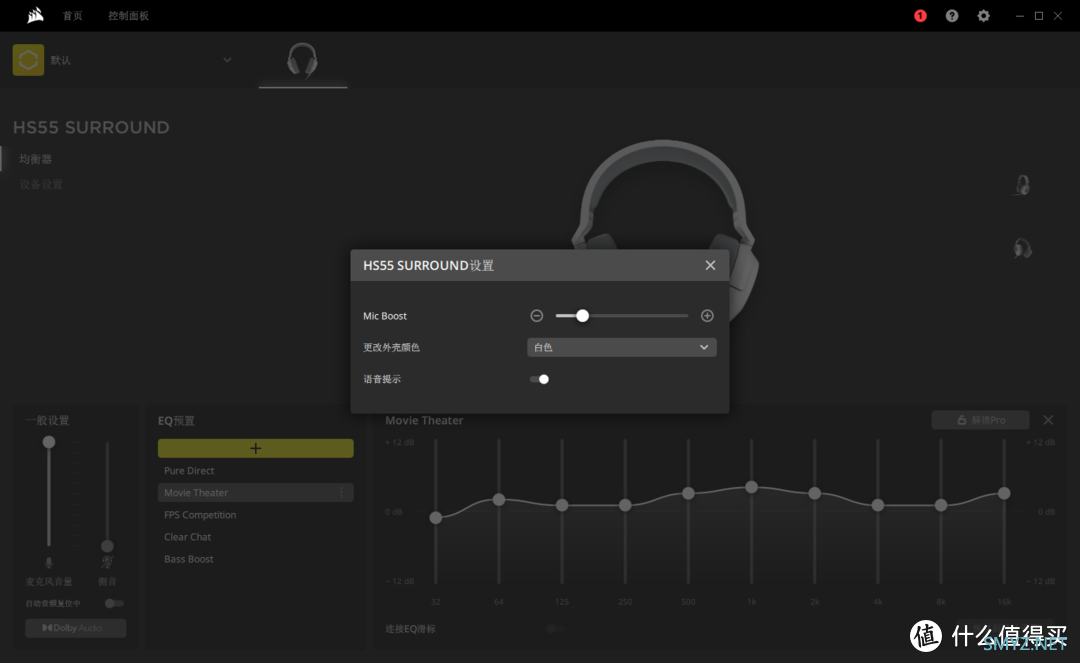The image size is (1080, 663).
Task: Click the 2k EQ band handle
Action: pyautogui.click(x=815, y=494)
